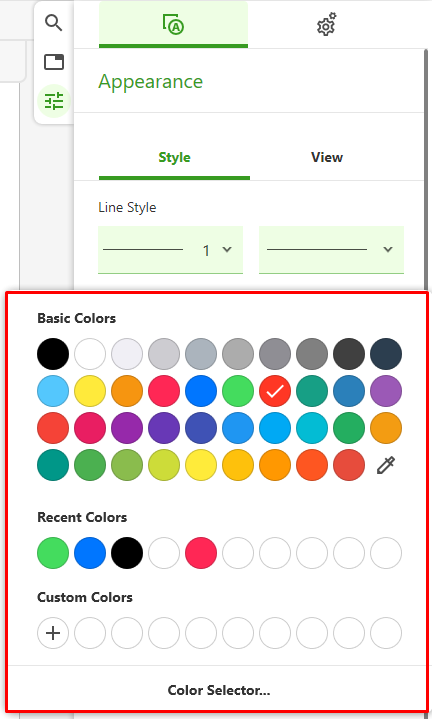The image size is (432, 719).
Task: Choose the yellow swatch in Basic Colors second row
Action: (x=90, y=391)
